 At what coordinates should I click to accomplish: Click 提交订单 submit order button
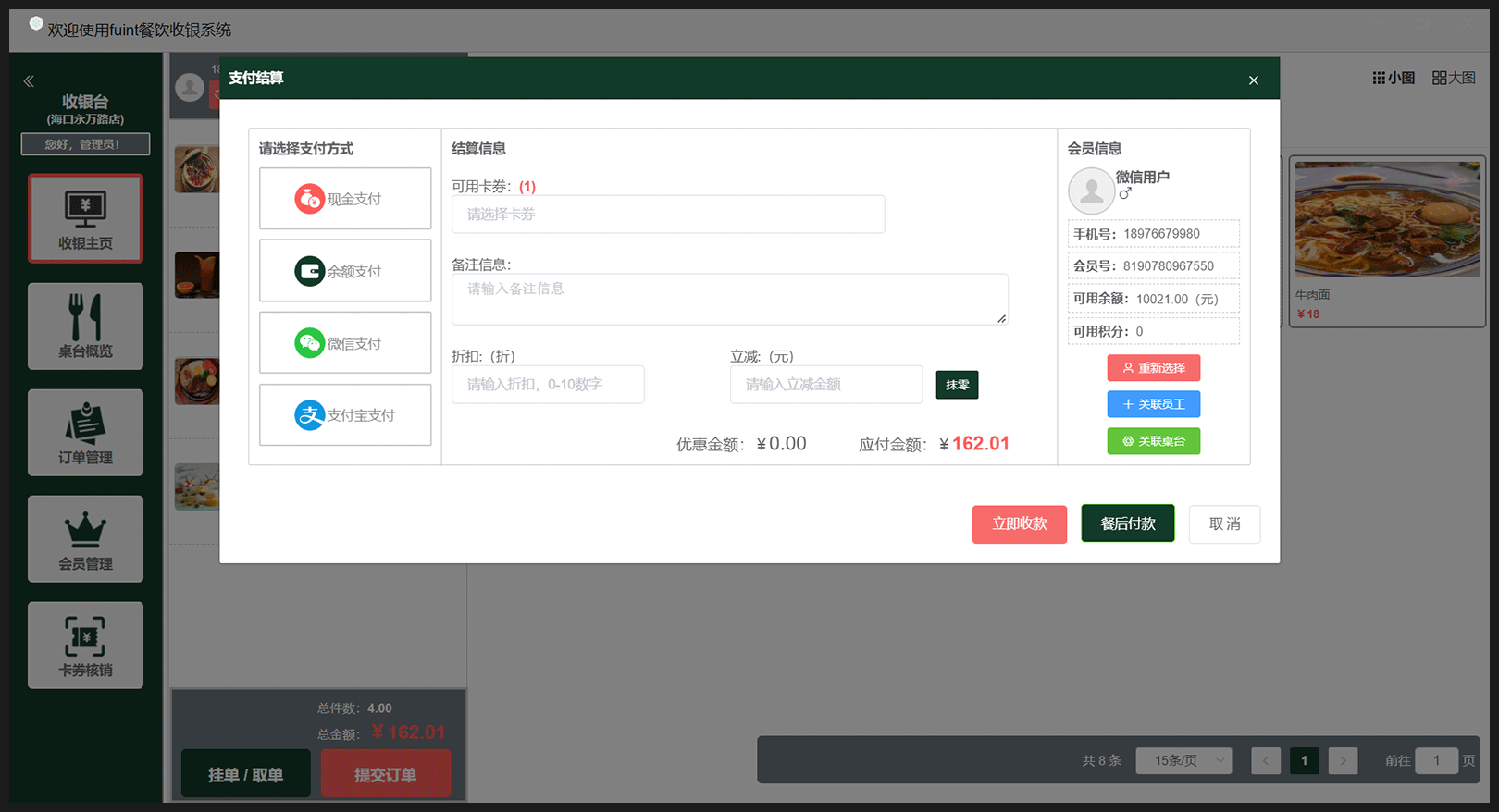(x=386, y=774)
